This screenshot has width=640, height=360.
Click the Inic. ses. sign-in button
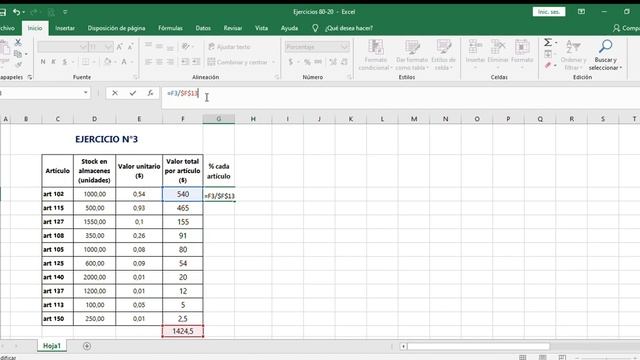(549, 12)
